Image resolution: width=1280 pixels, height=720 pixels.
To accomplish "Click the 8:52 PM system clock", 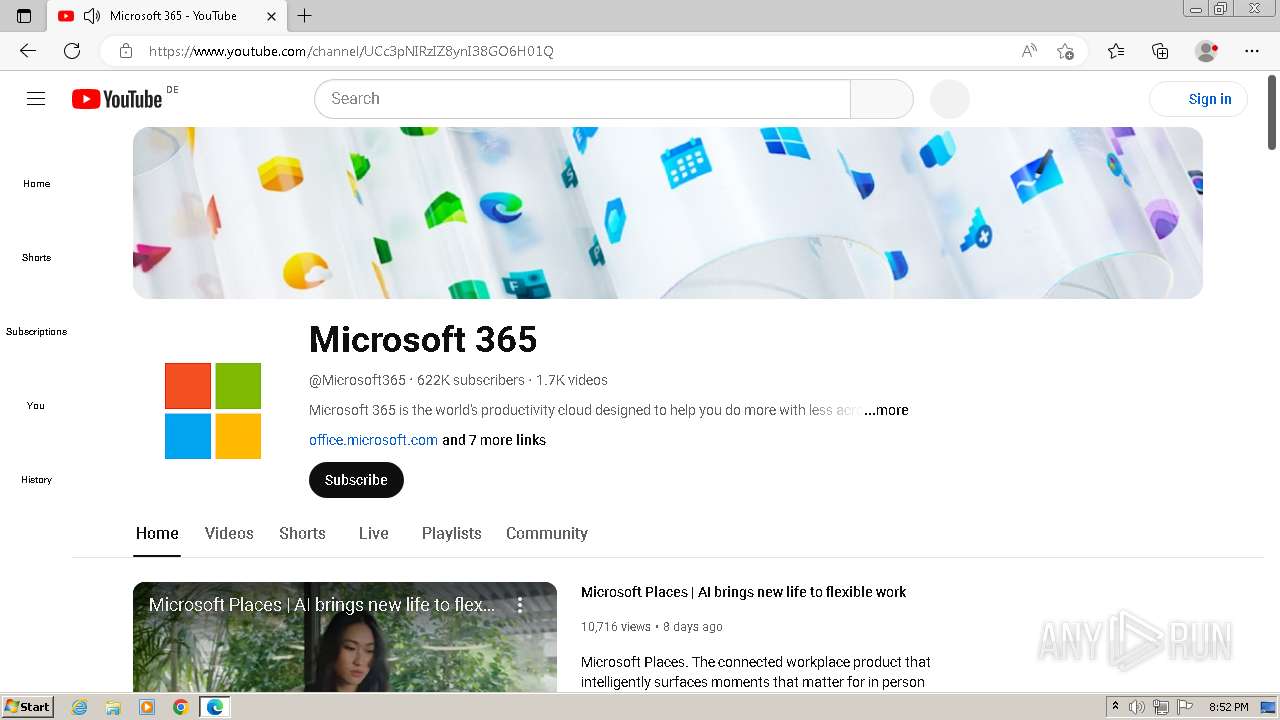I will (1228, 707).
